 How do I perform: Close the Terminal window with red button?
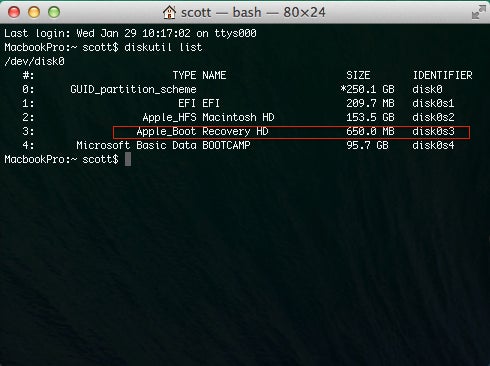point(14,12)
